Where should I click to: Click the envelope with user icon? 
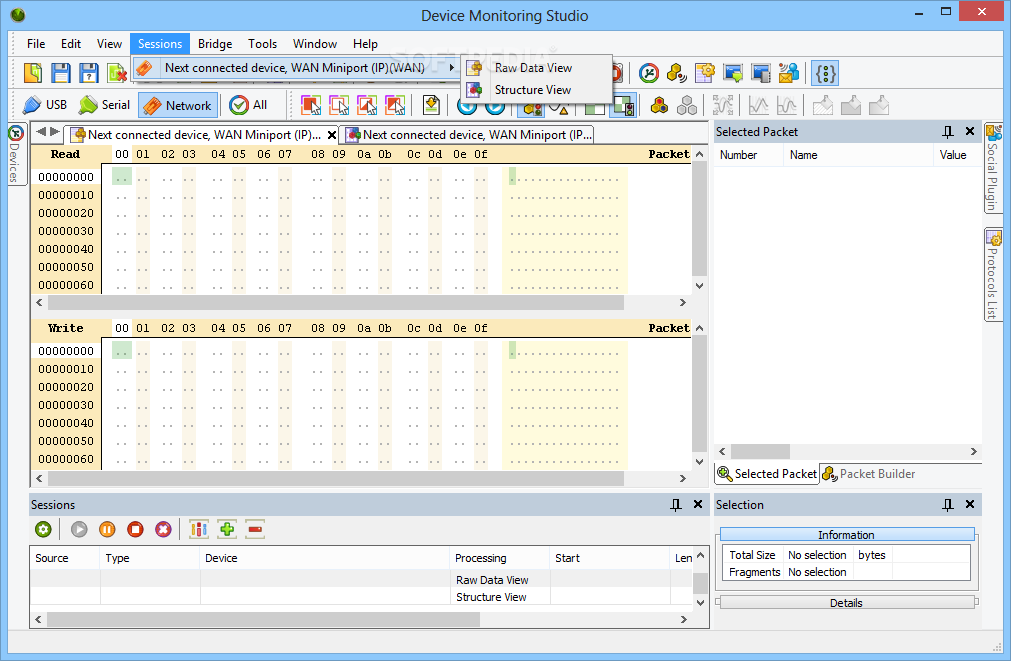(x=789, y=73)
